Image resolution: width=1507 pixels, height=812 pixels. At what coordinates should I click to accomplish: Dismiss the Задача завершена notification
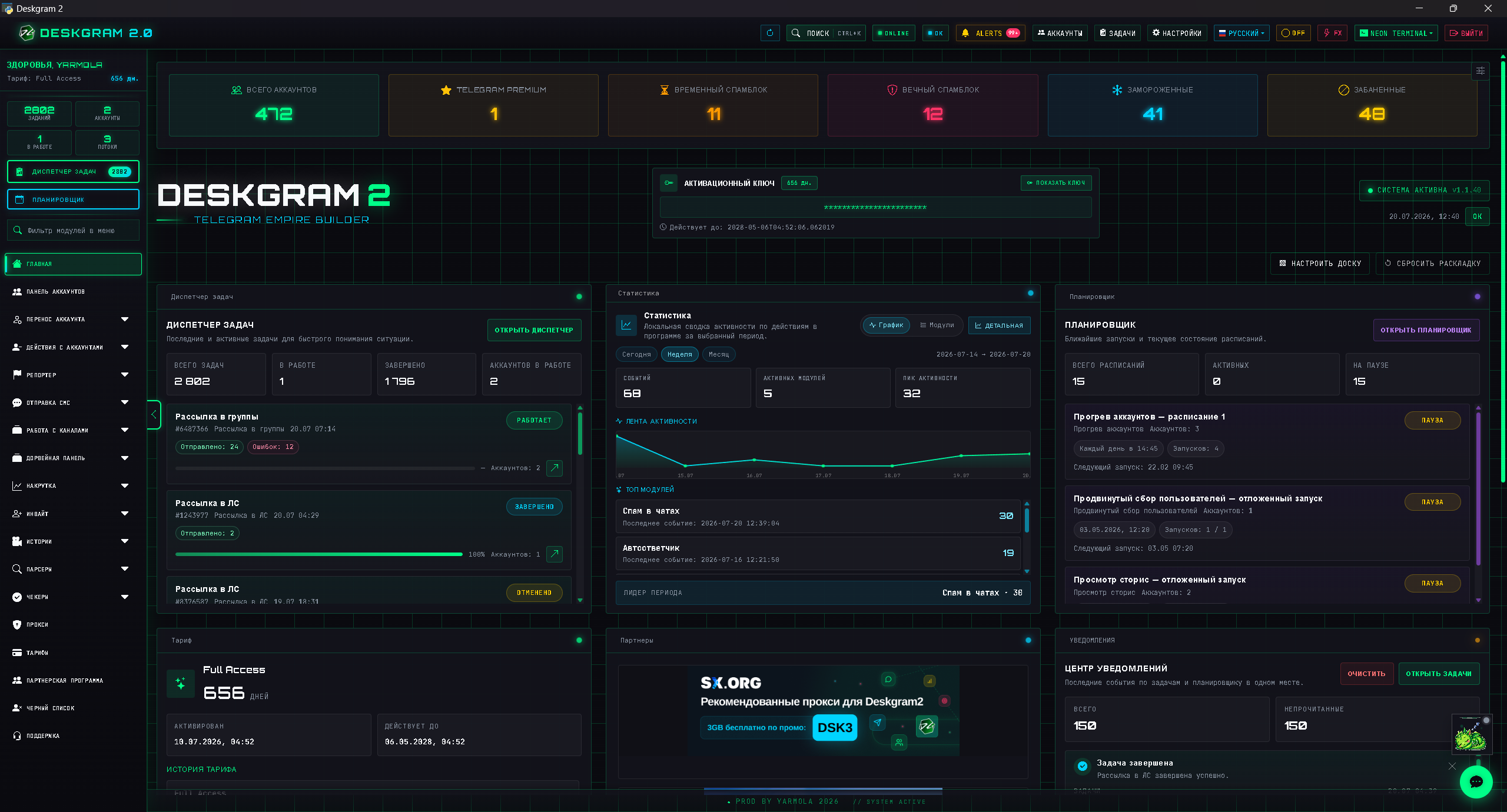[x=1452, y=766]
